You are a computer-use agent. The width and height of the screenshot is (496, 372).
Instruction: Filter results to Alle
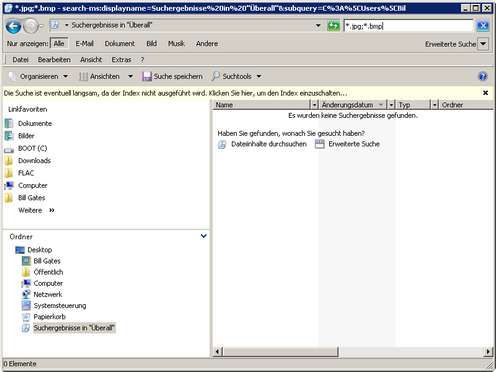[x=59, y=44]
